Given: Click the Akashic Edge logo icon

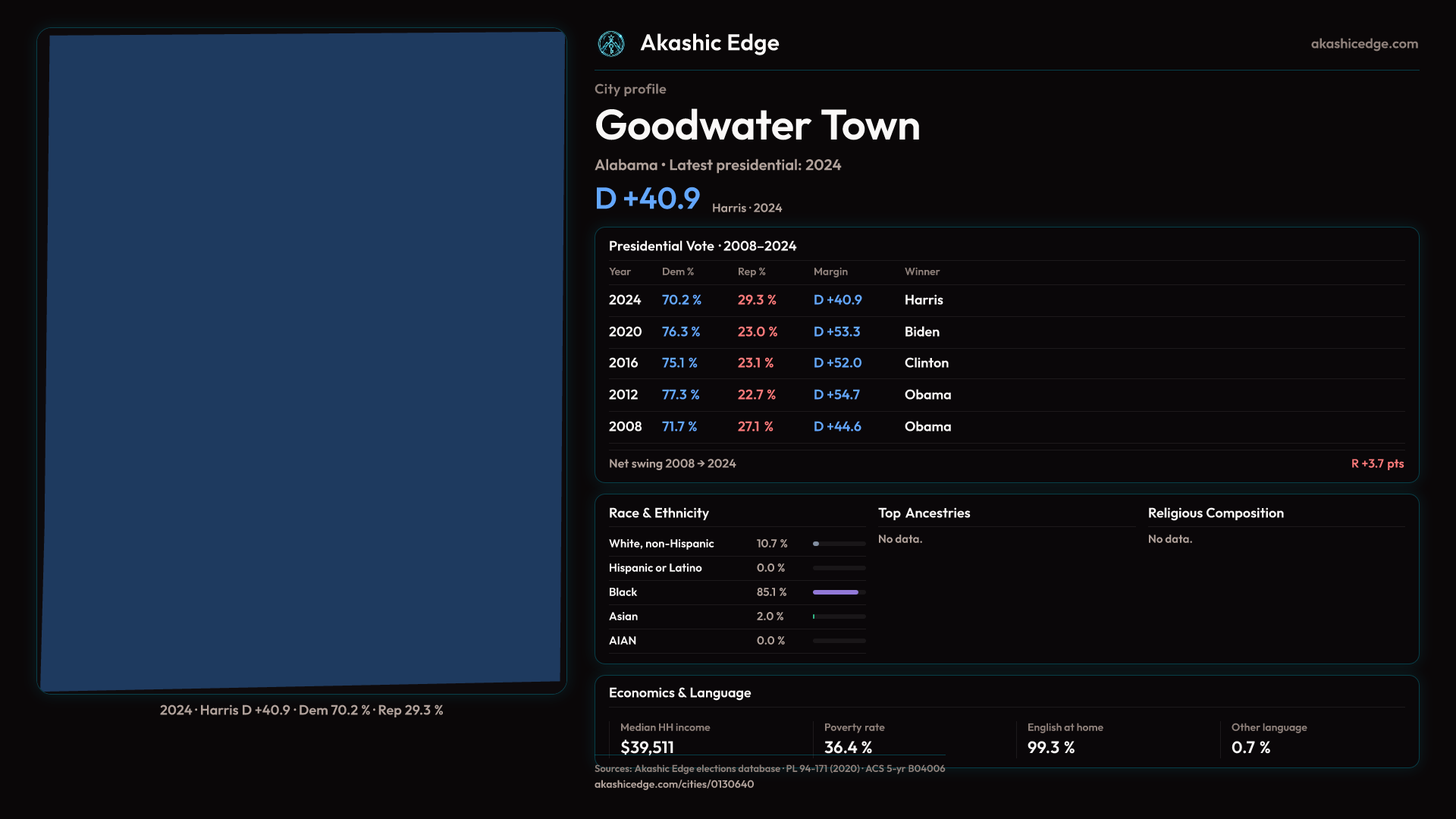Looking at the screenshot, I should (610, 44).
